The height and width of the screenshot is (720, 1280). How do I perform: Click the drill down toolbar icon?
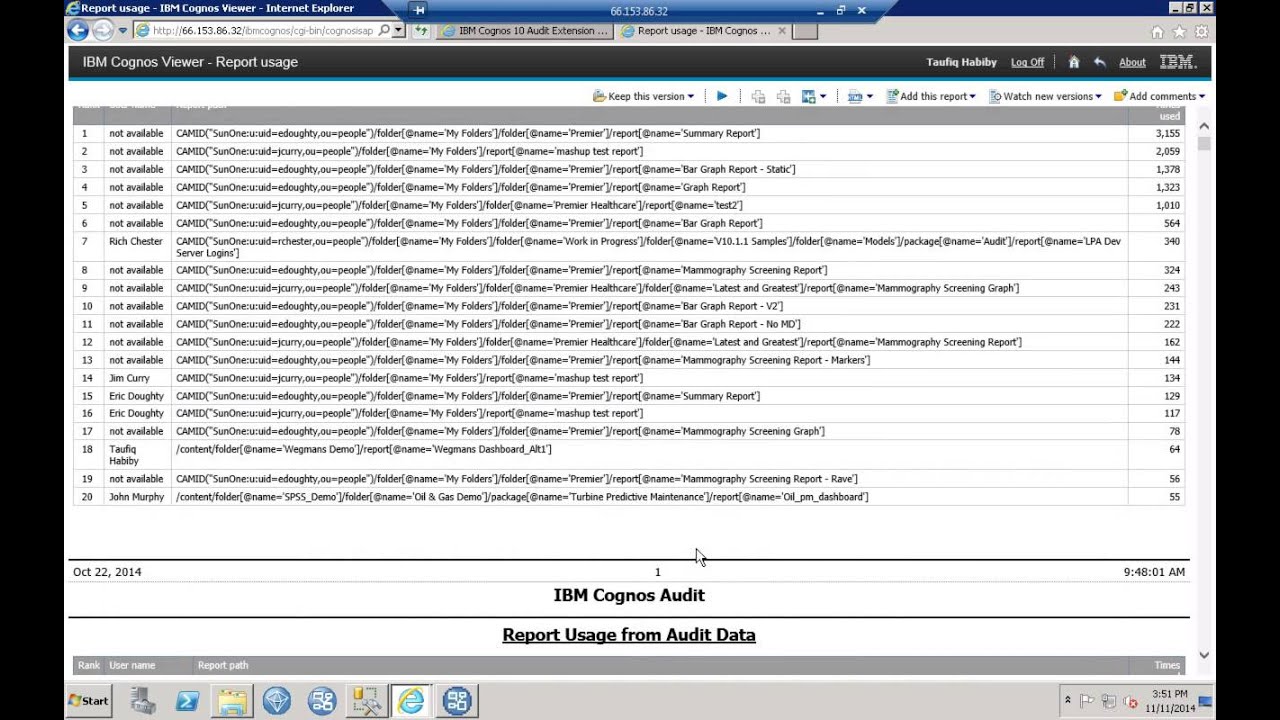pyautogui.click(x=758, y=96)
